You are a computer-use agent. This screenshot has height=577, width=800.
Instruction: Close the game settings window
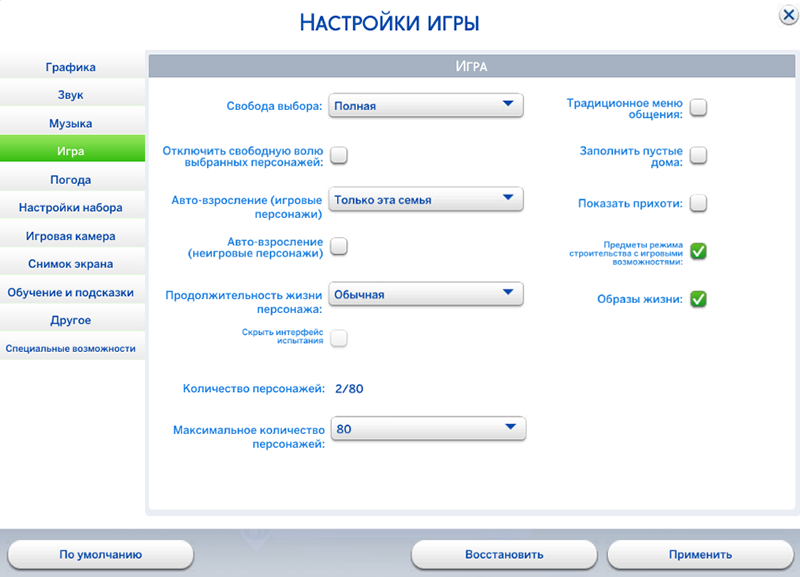(788, 15)
